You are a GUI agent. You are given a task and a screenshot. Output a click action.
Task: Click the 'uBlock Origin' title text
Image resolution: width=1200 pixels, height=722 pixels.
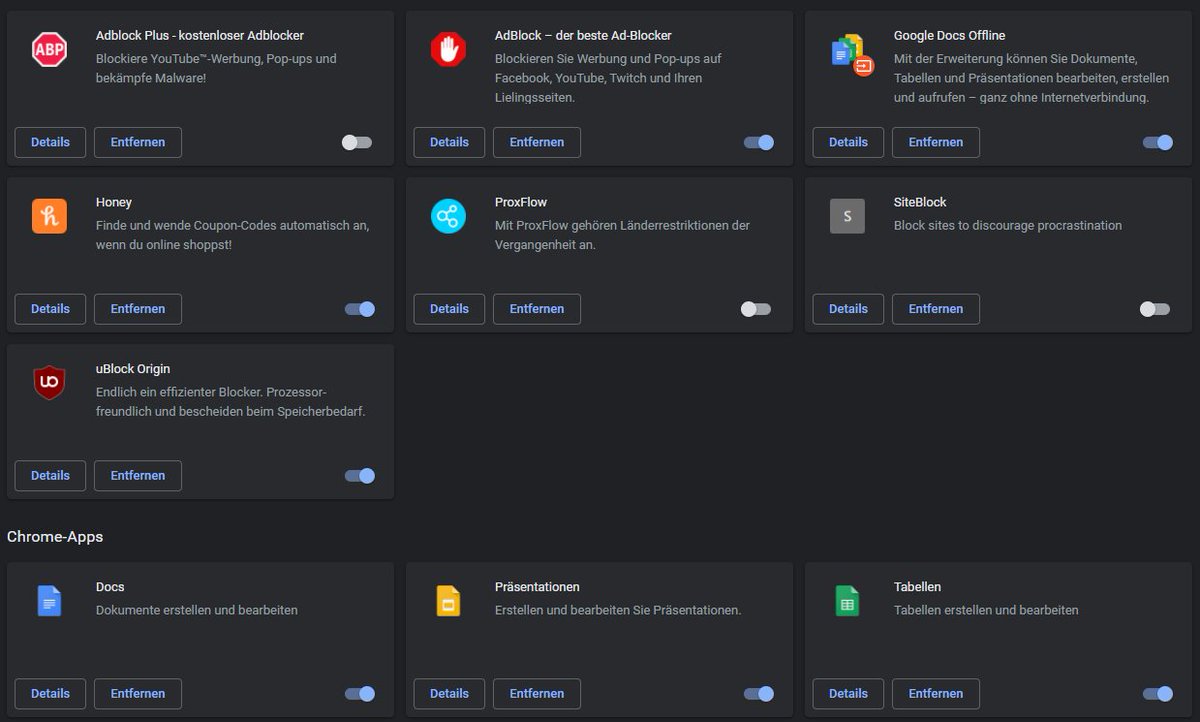click(134, 369)
